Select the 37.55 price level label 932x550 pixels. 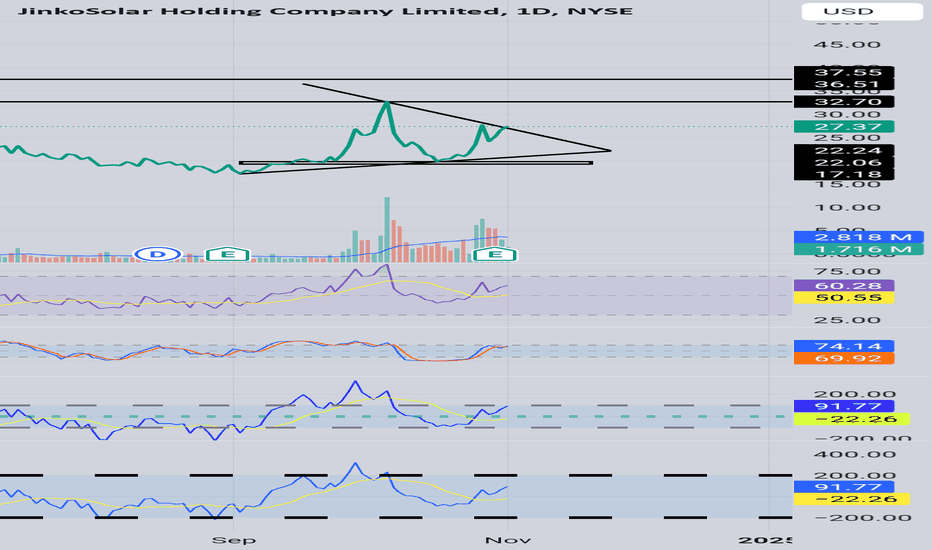pyautogui.click(x=843, y=73)
